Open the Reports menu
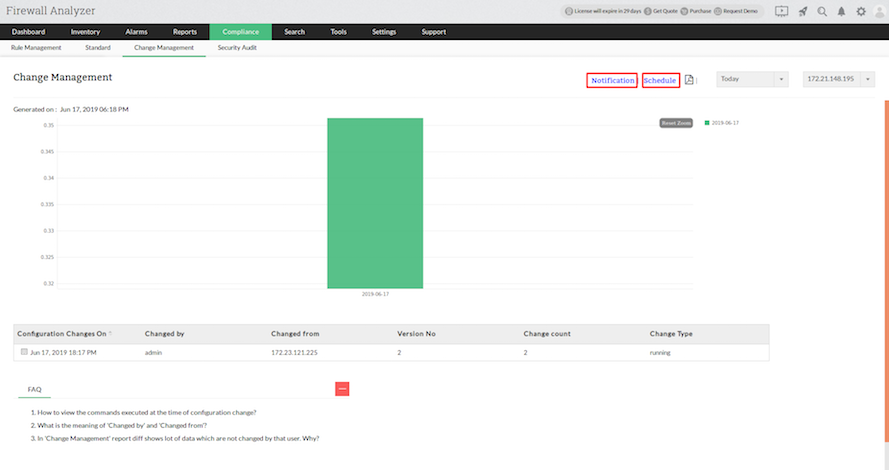889x470 pixels. [x=185, y=32]
